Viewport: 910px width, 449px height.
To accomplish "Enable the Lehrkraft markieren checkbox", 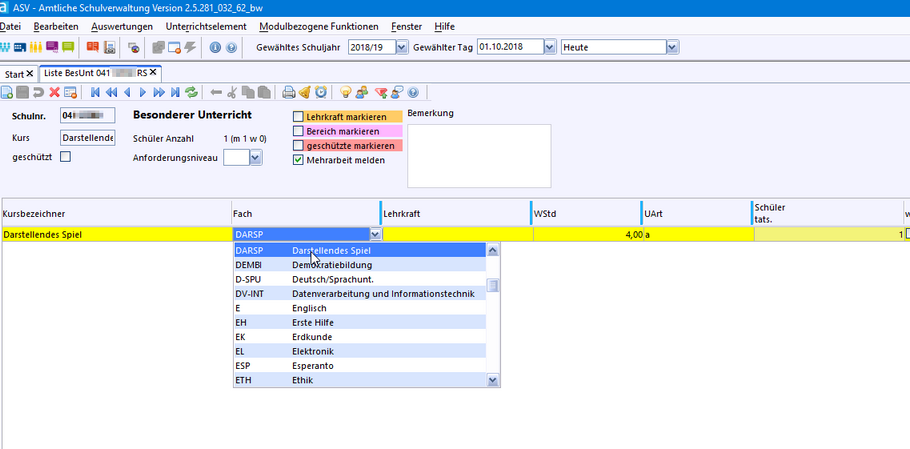I will tap(298, 117).
